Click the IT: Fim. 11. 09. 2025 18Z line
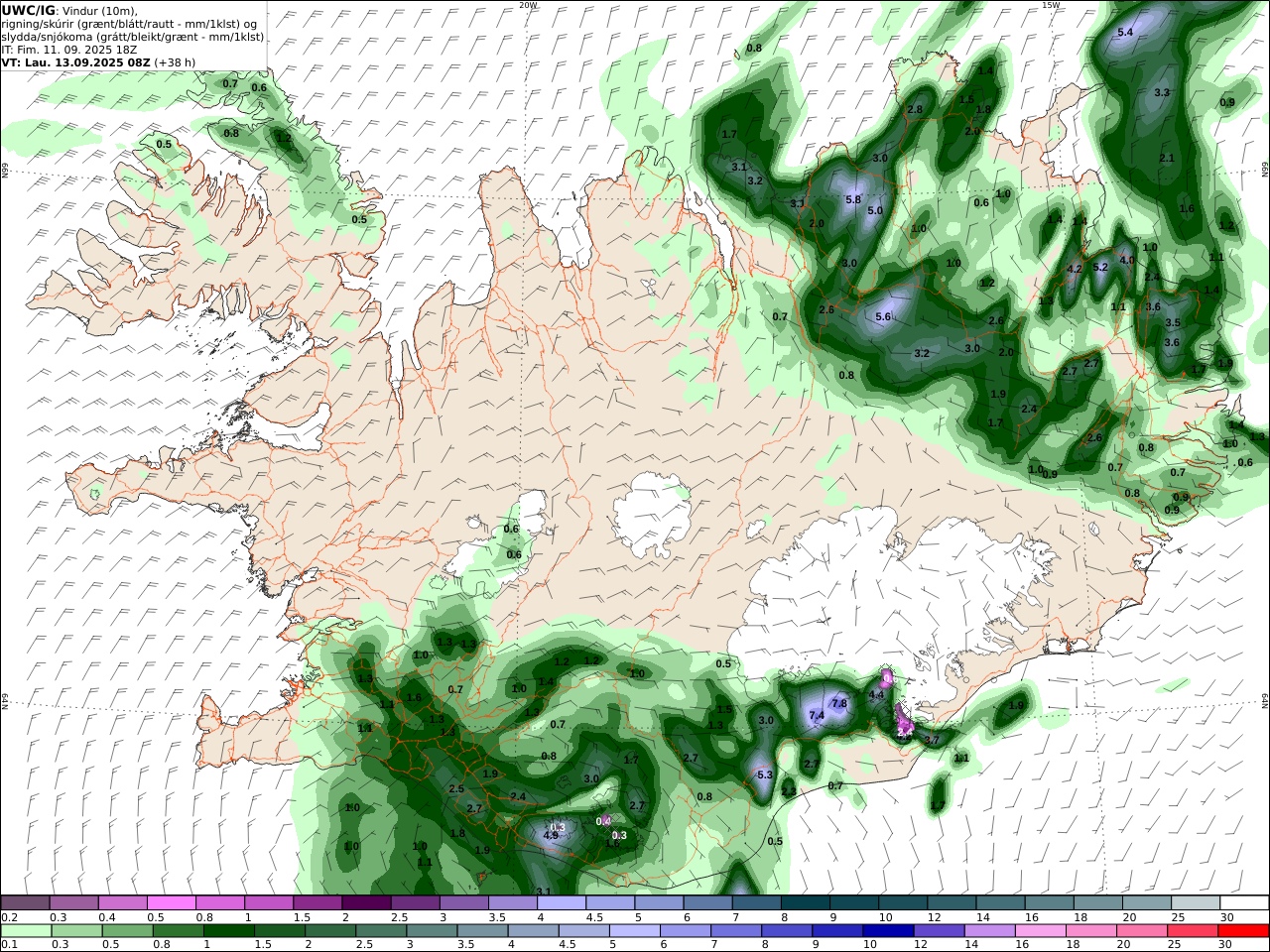Viewport: 1270px width, 952px height. [69, 50]
